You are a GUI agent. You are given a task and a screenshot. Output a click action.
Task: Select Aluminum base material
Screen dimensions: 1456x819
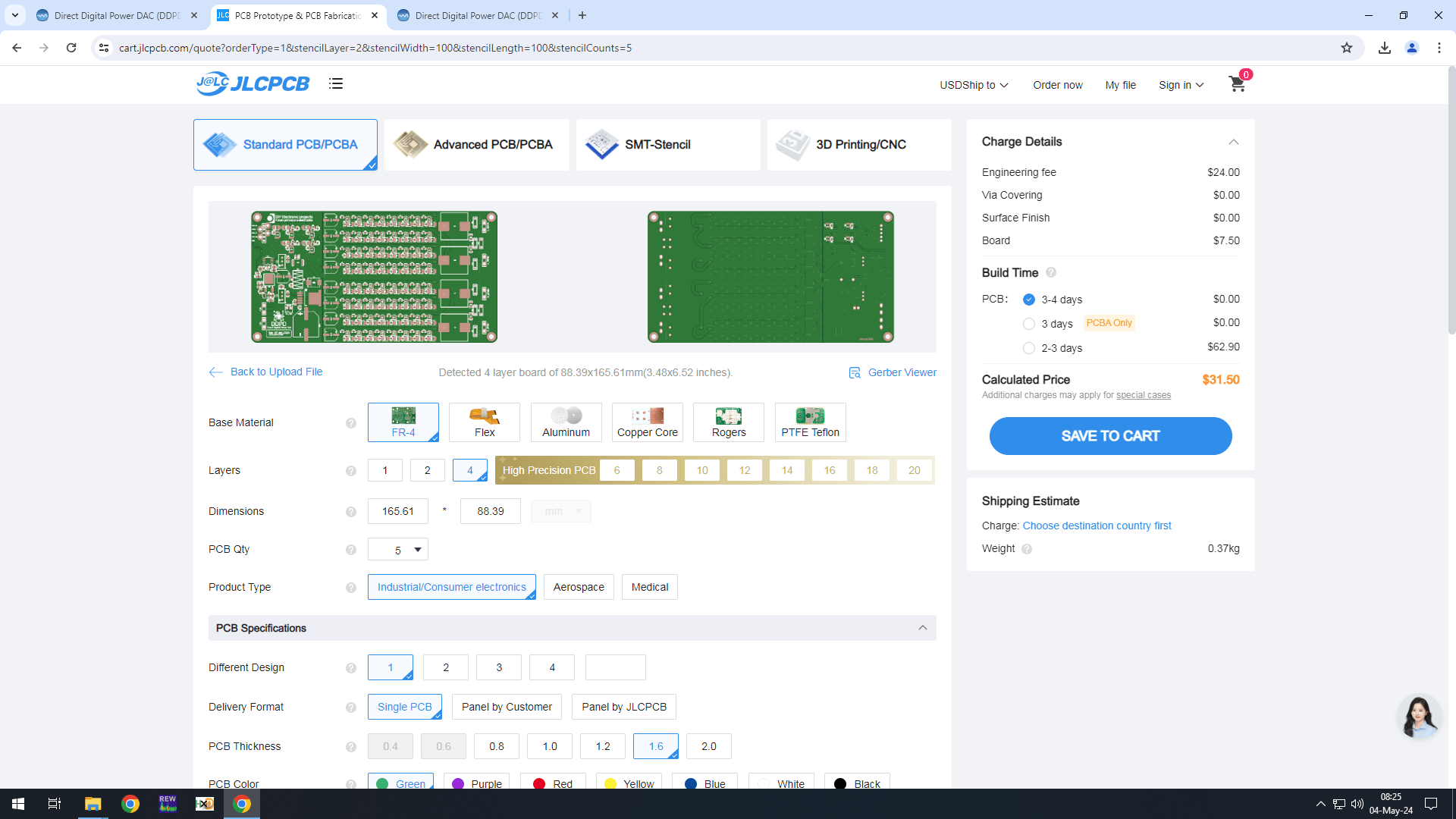click(x=566, y=422)
